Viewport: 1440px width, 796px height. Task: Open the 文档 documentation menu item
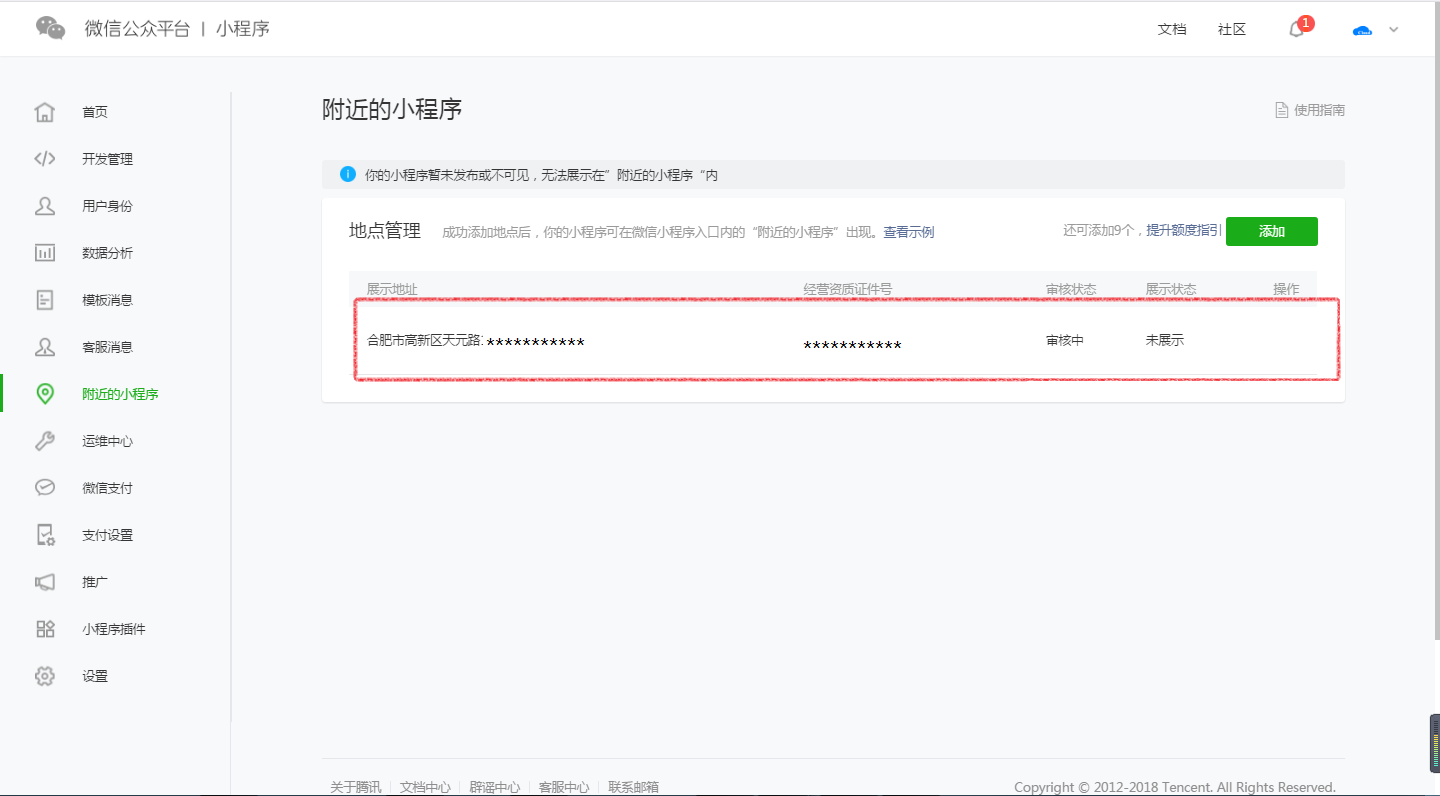point(1172,29)
